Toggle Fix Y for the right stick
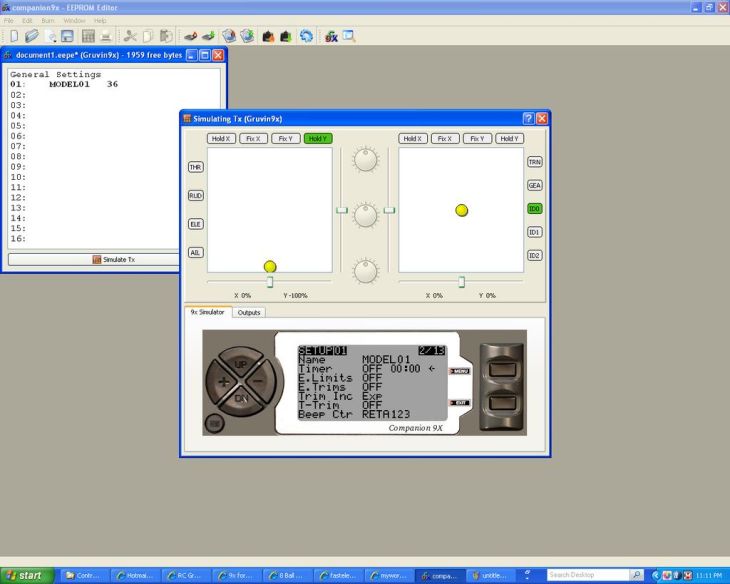The width and height of the screenshot is (730, 584). pos(477,138)
